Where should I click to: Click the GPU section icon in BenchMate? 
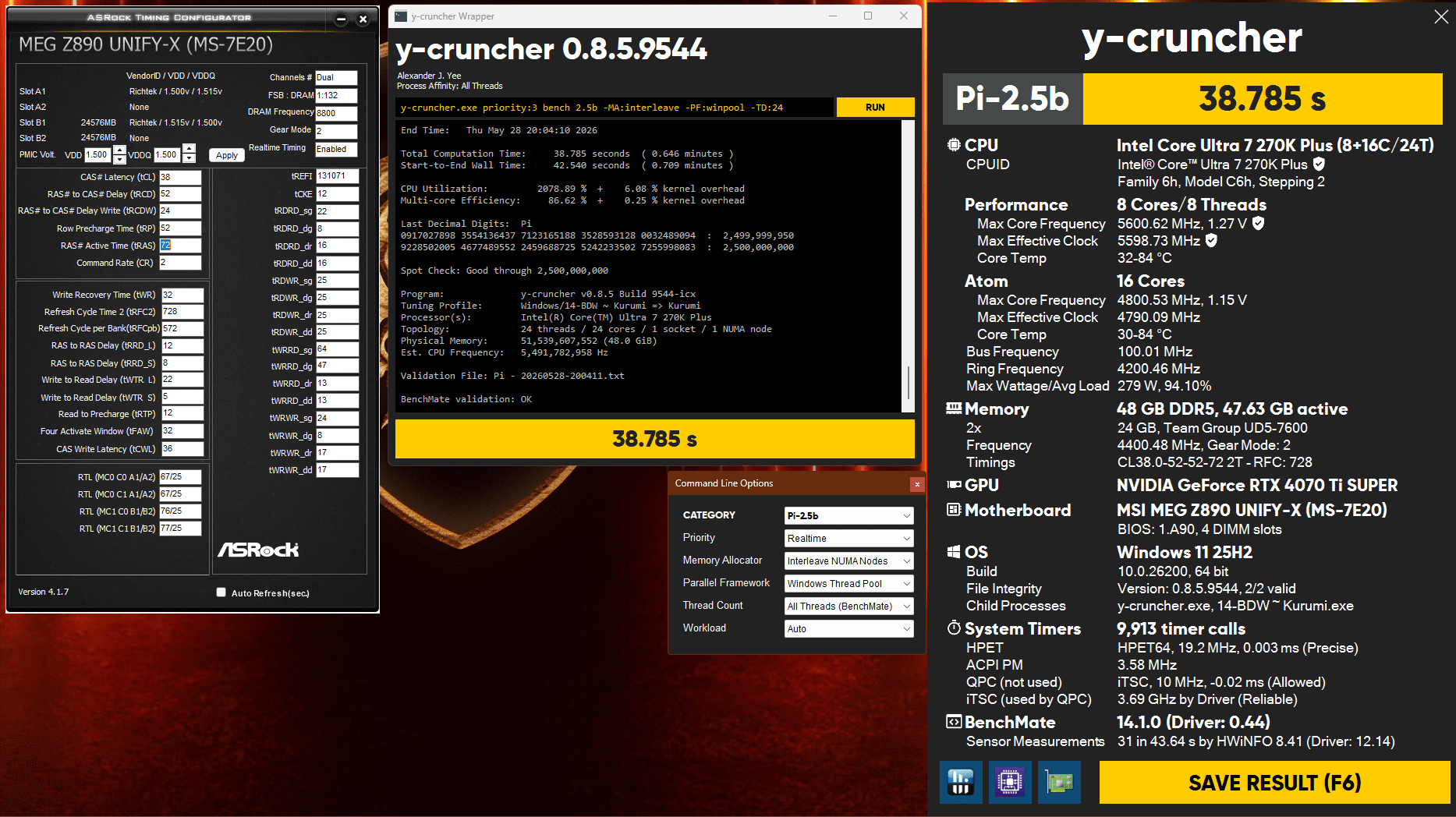[954, 485]
